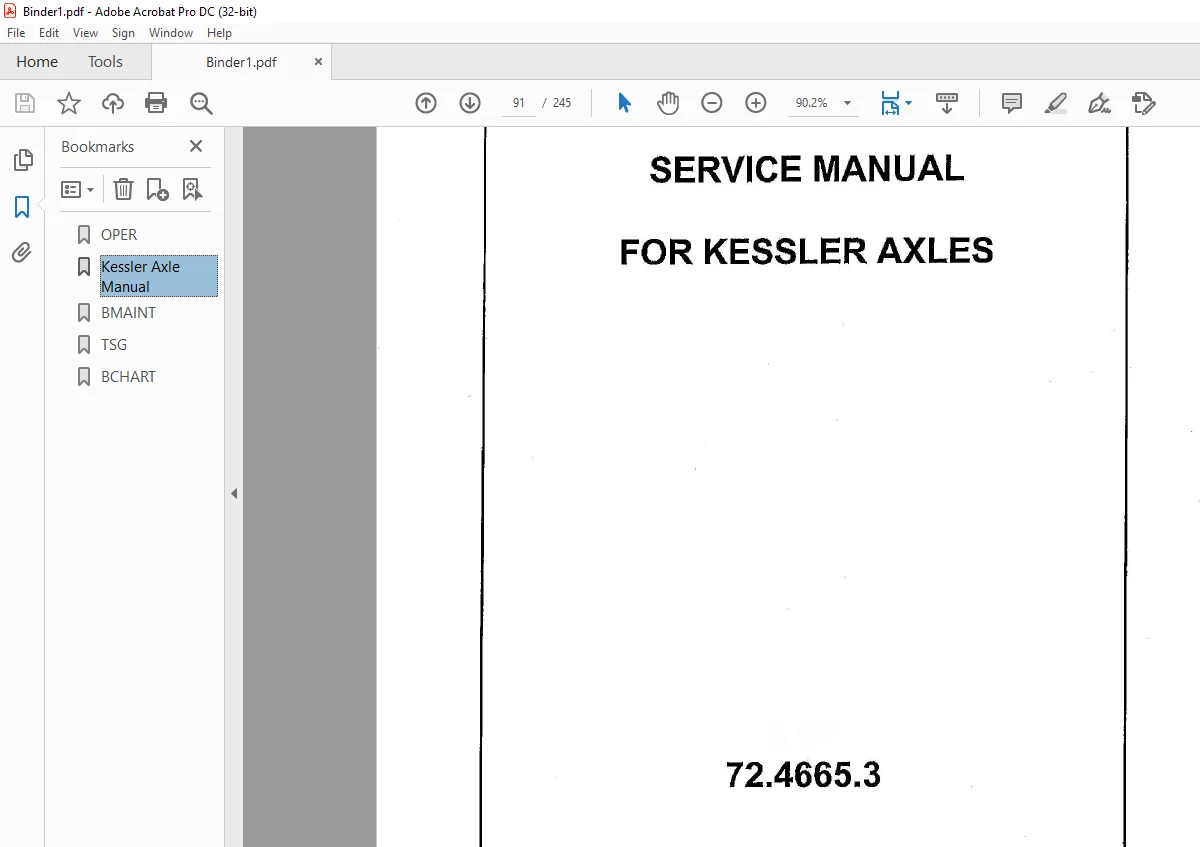The width and height of the screenshot is (1200, 847).
Task: Toggle the Bookmarks panel icon
Action: coord(22,207)
